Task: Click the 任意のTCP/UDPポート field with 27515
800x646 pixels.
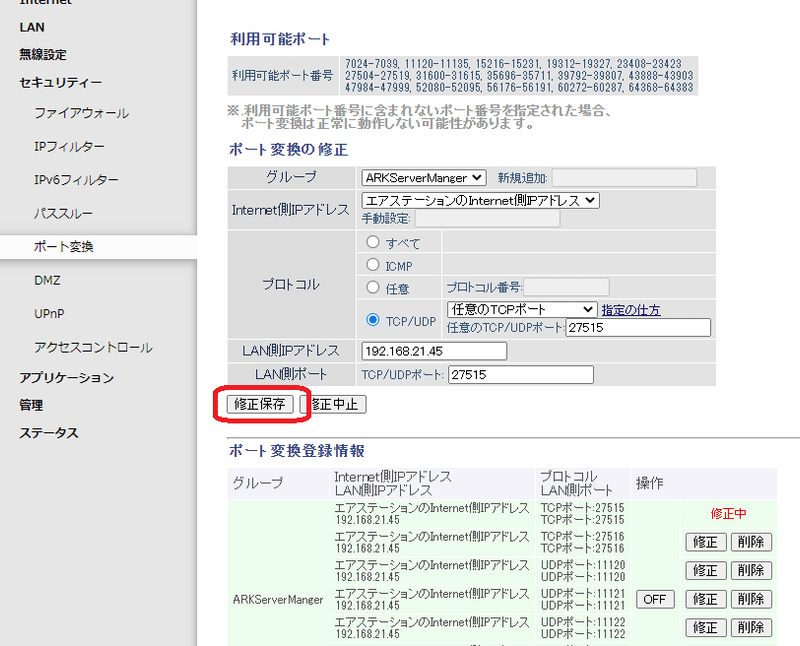Action: (638, 328)
